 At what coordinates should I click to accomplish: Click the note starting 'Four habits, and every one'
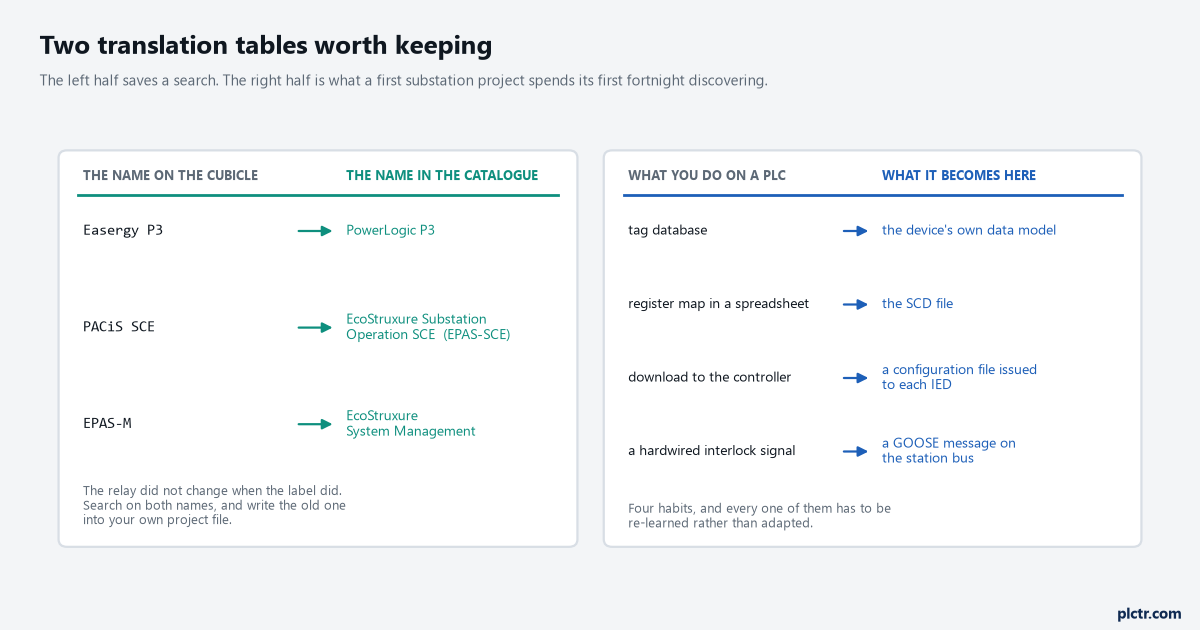760,516
